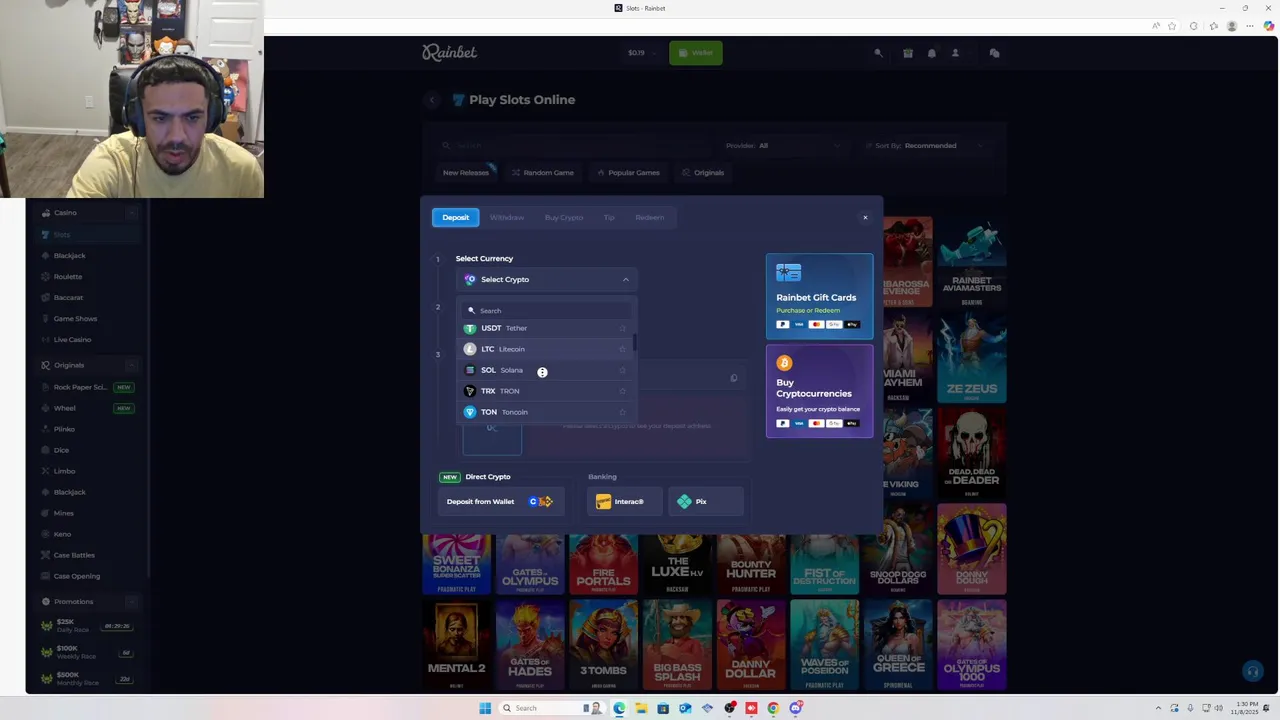Image resolution: width=1280 pixels, height=720 pixels.
Task: Star the TON Toncoin entry
Action: tap(622, 412)
